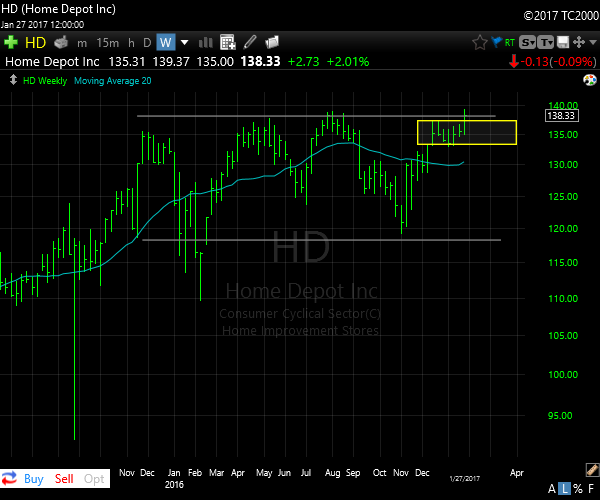Select arithmetic 'A' scale mode
The width and height of the screenshot is (600, 500).
tap(552, 489)
